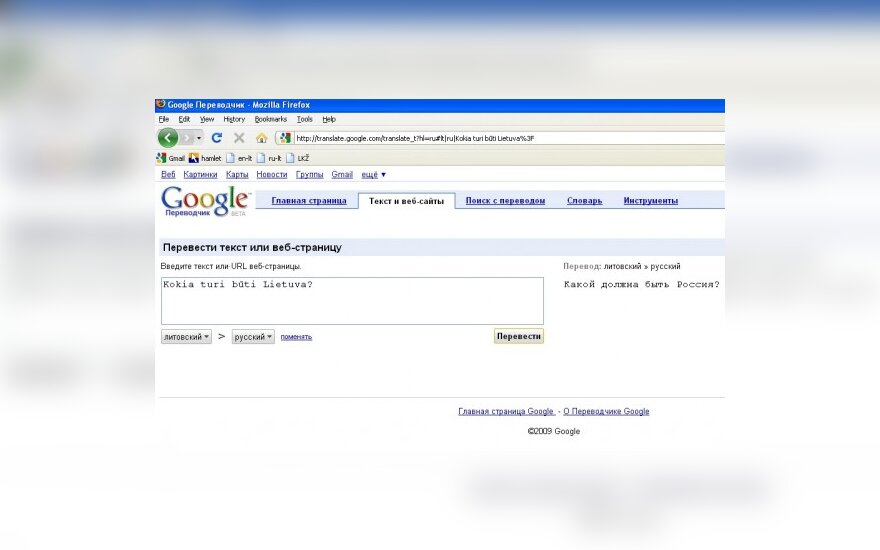The width and height of the screenshot is (880, 550).
Task: Reload the page with the refresh icon
Action: (217, 138)
